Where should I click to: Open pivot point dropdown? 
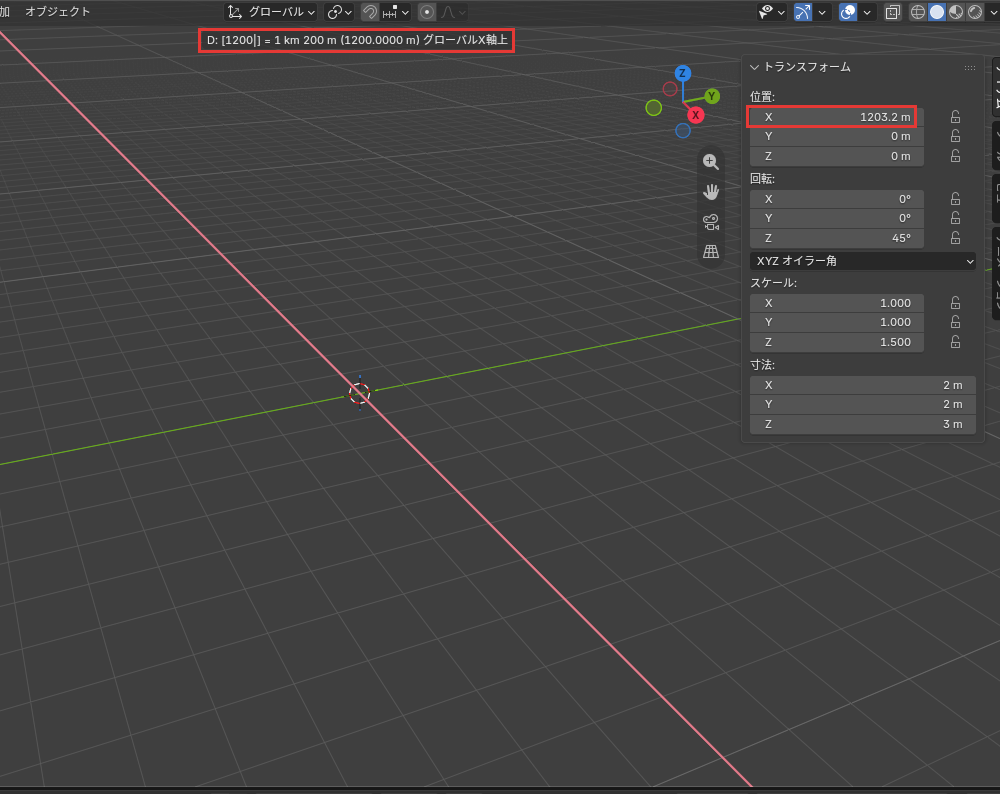click(x=339, y=12)
